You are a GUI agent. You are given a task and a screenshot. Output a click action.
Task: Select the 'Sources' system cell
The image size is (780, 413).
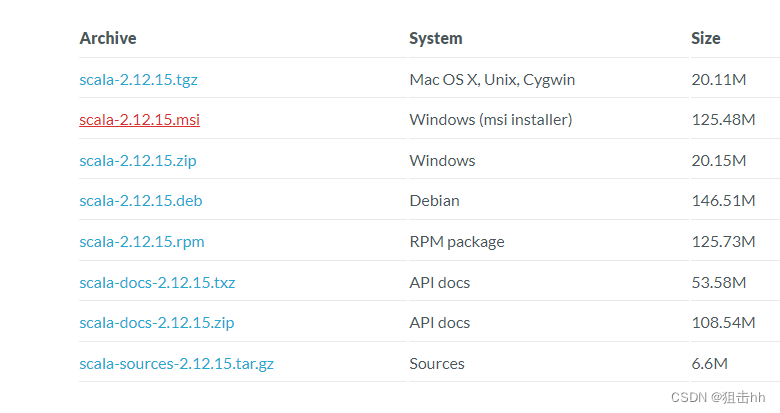pyautogui.click(x=437, y=364)
